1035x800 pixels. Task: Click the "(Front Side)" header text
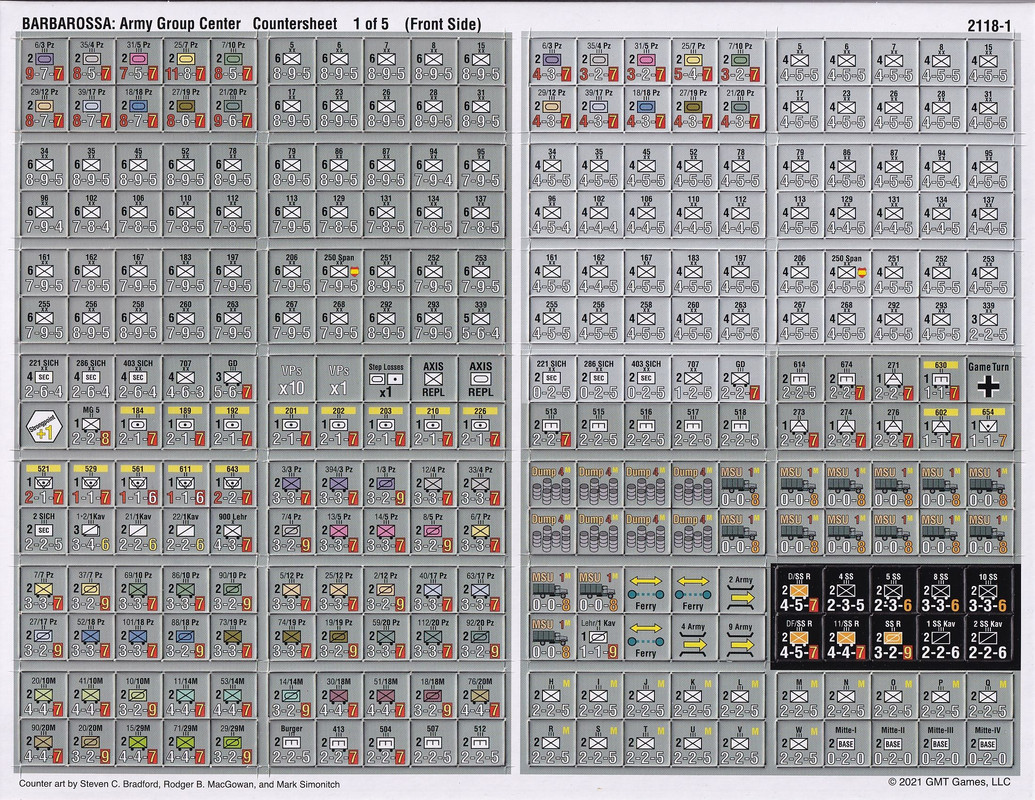pos(442,24)
